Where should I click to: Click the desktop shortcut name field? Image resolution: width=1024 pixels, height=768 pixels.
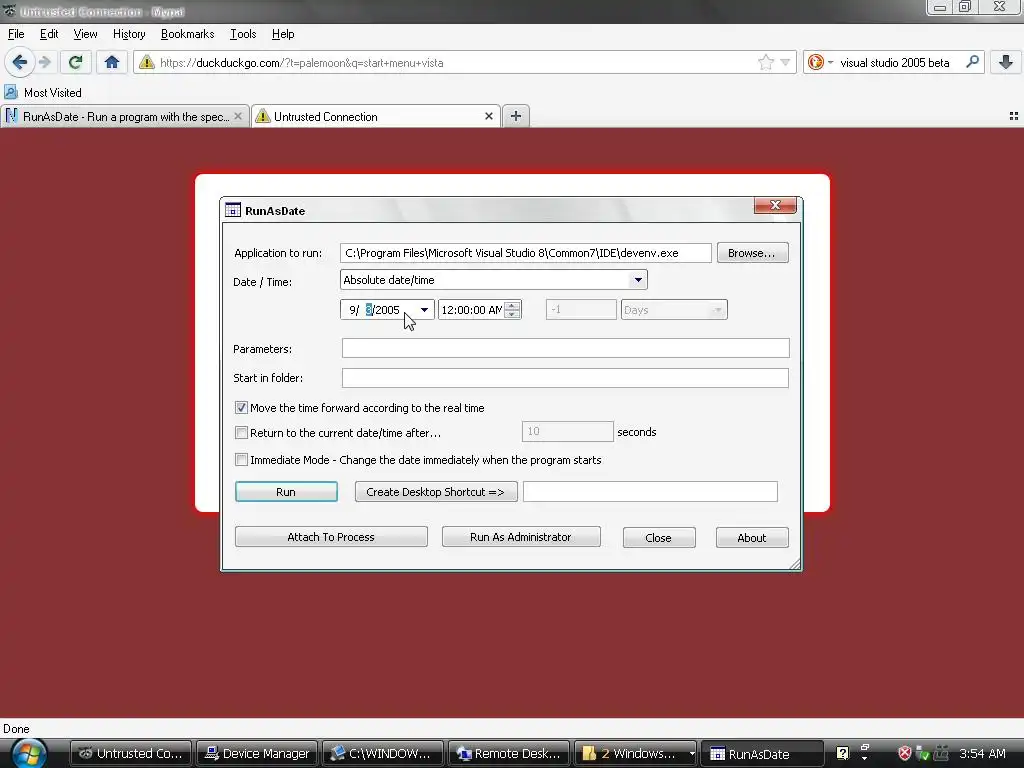tap(650, 492)
